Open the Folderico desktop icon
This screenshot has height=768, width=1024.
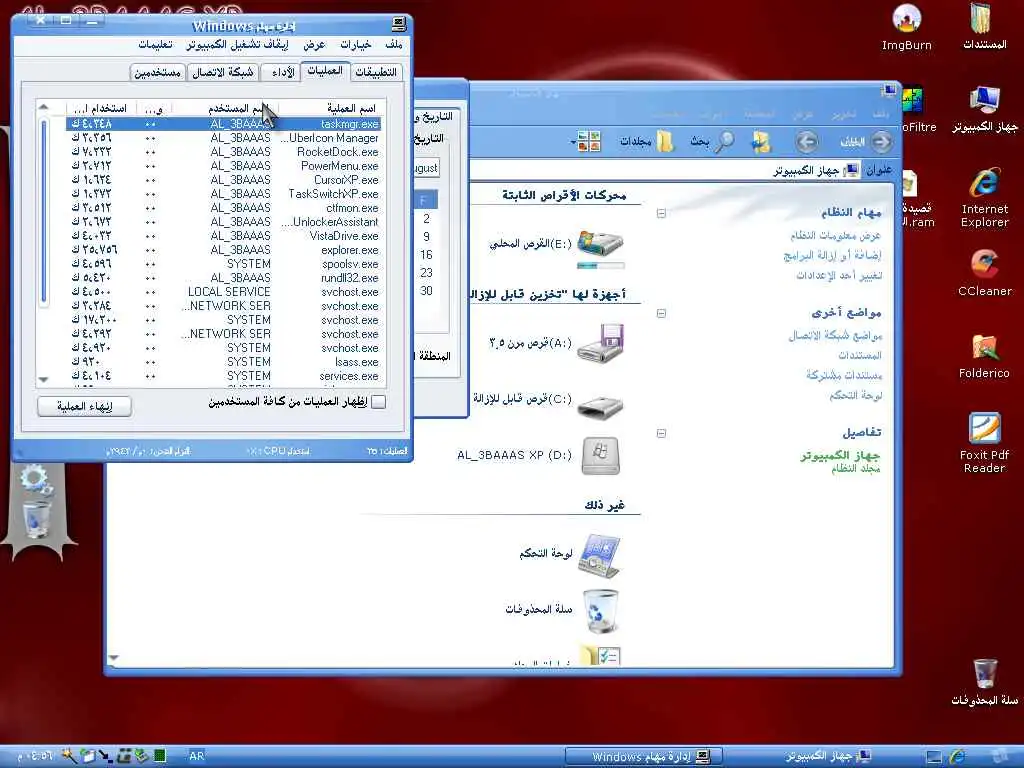(985, 356)
